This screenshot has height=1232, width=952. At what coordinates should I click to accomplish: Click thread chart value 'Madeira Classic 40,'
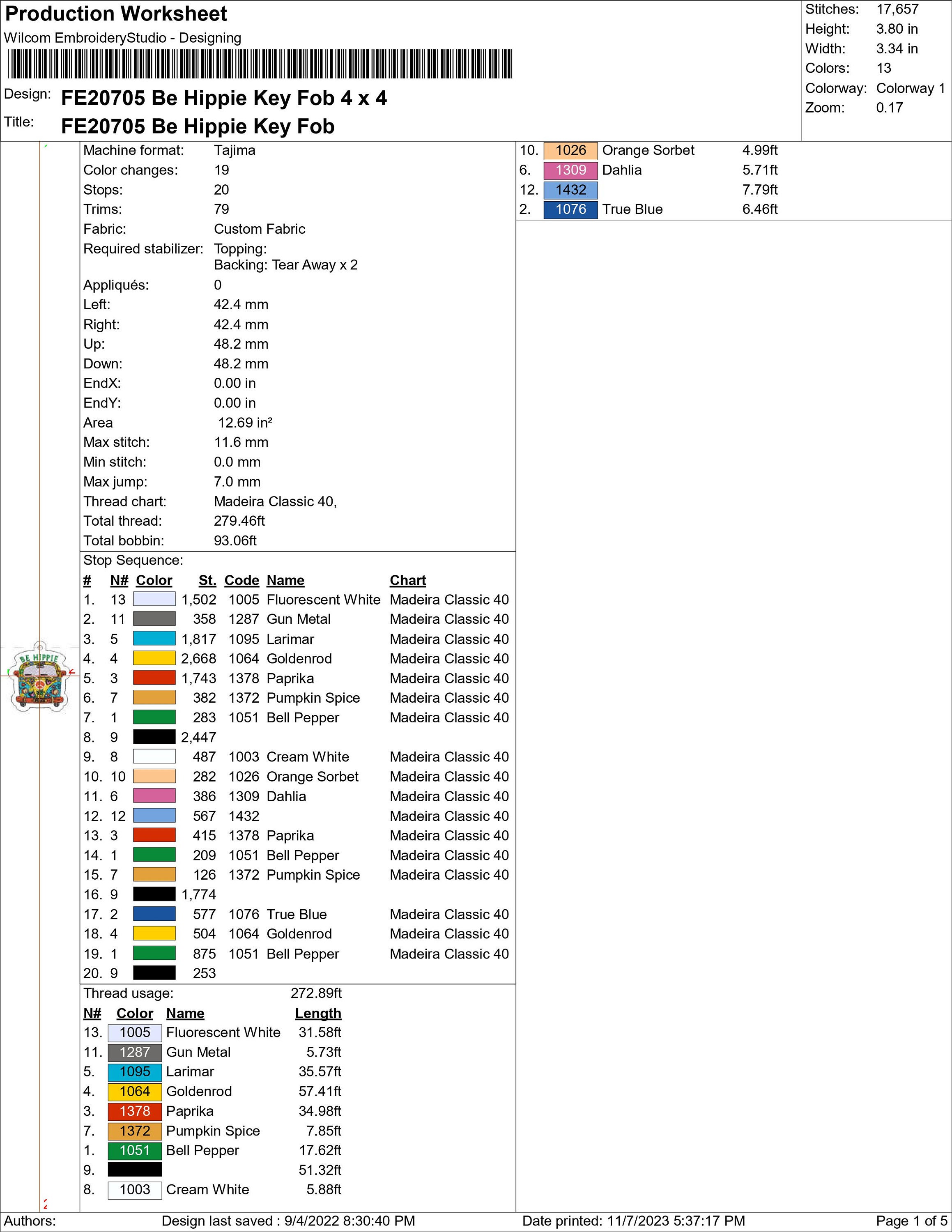point(275,501)
